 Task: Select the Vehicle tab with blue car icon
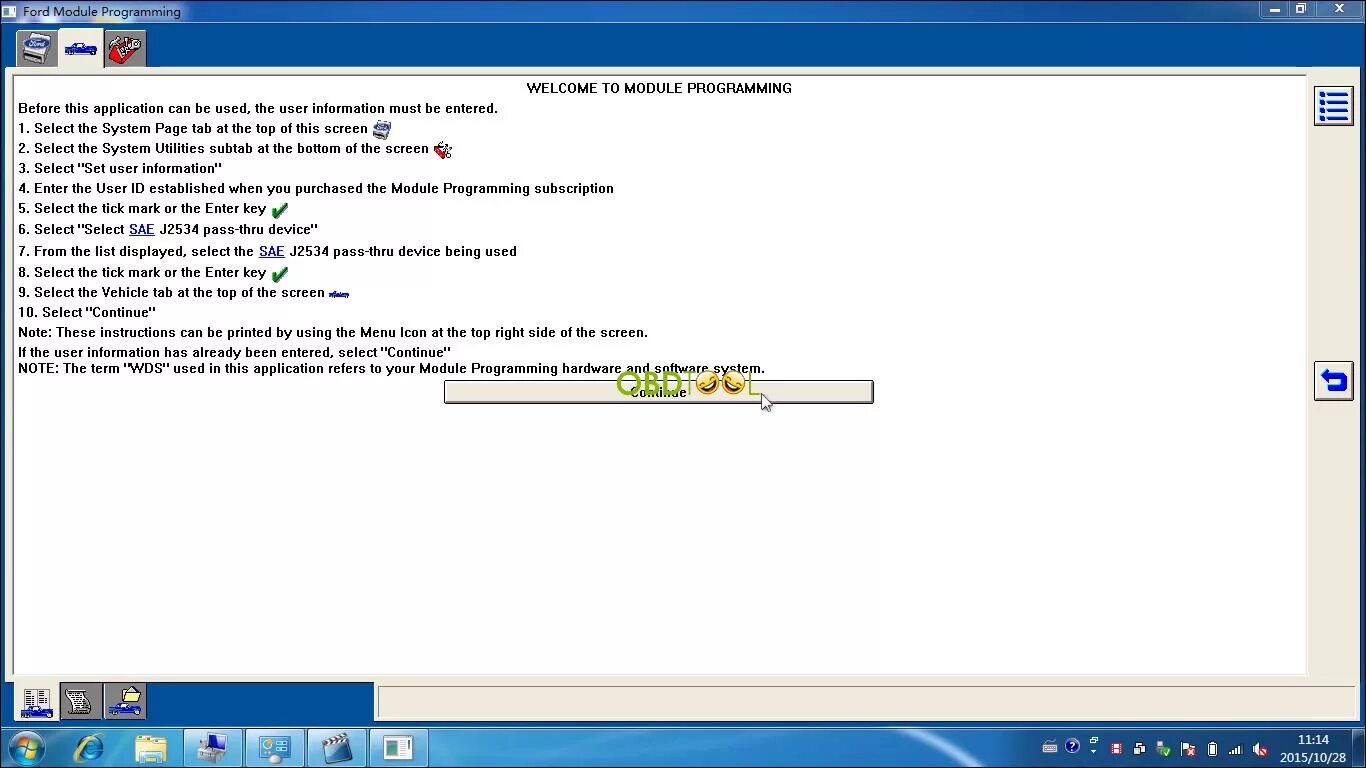pyautogui.click(x=81, y=48)
